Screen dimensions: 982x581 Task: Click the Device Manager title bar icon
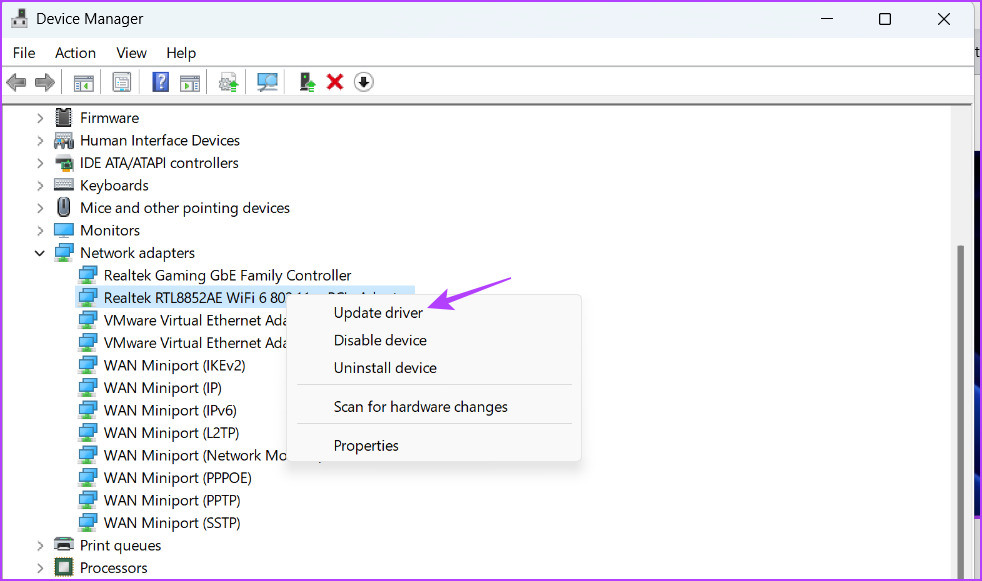tap(19, 19)
